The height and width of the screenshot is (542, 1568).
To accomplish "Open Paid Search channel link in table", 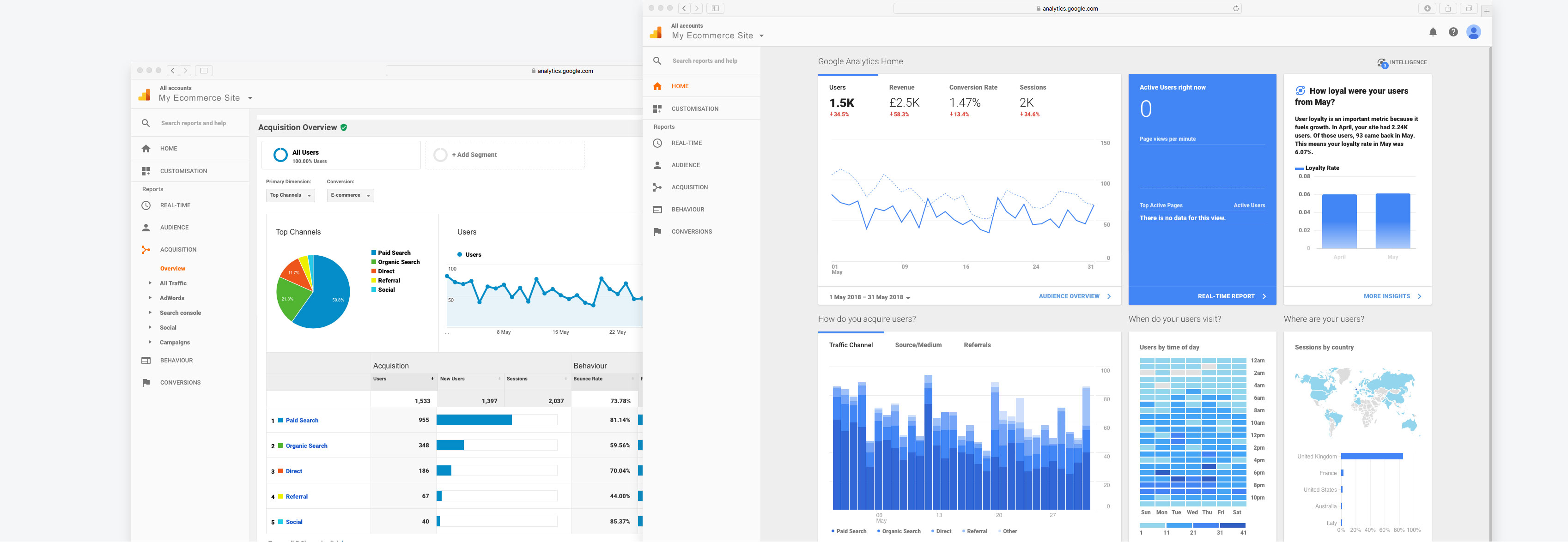I will (x=302, y=420).
